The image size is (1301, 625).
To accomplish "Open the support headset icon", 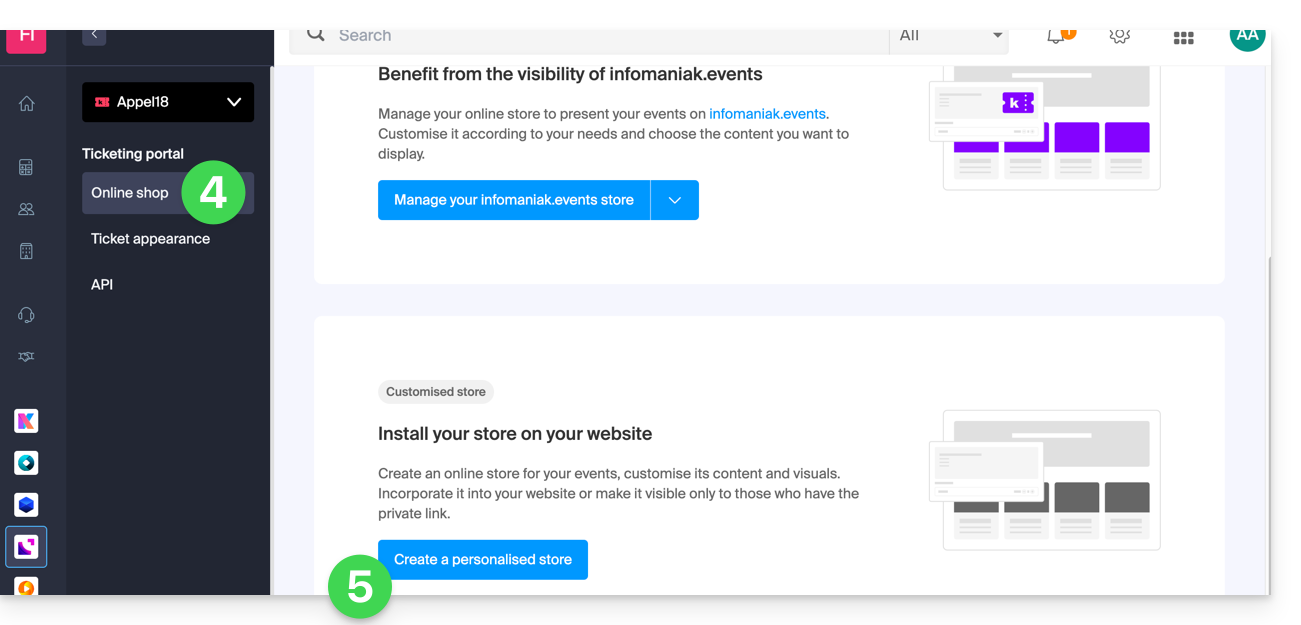I will (x=27, y=315).
